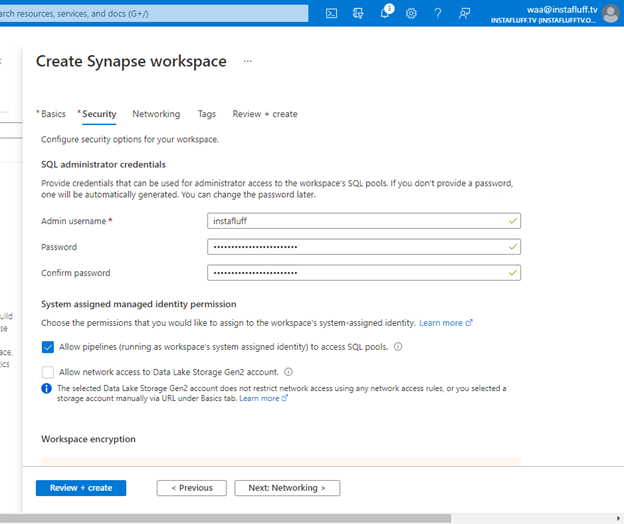Click the scroll right arrow at the bottom

click(618, 518)
